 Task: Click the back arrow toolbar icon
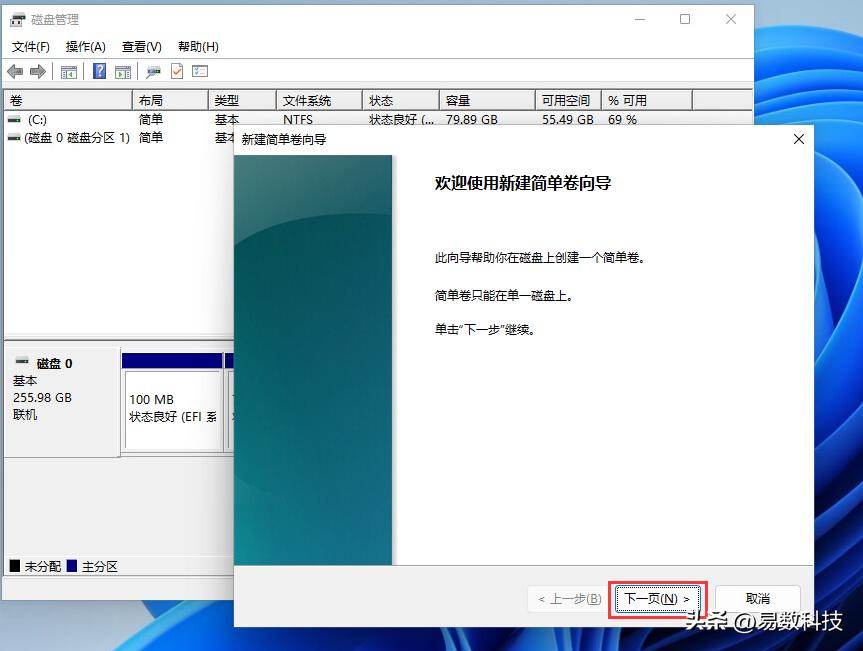click(14, 71)
